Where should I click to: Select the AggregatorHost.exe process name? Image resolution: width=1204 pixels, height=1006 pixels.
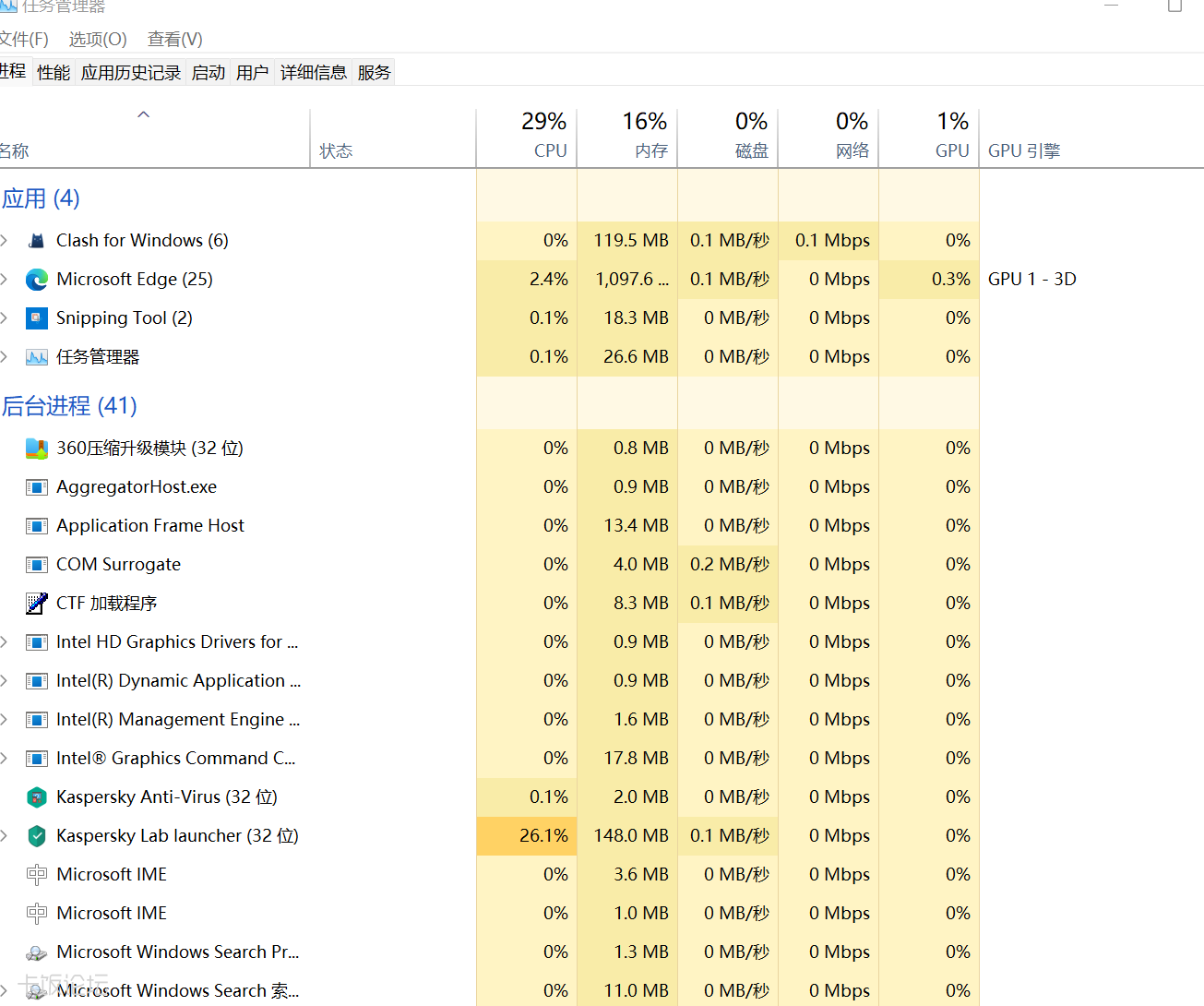[x=137, y=487]
